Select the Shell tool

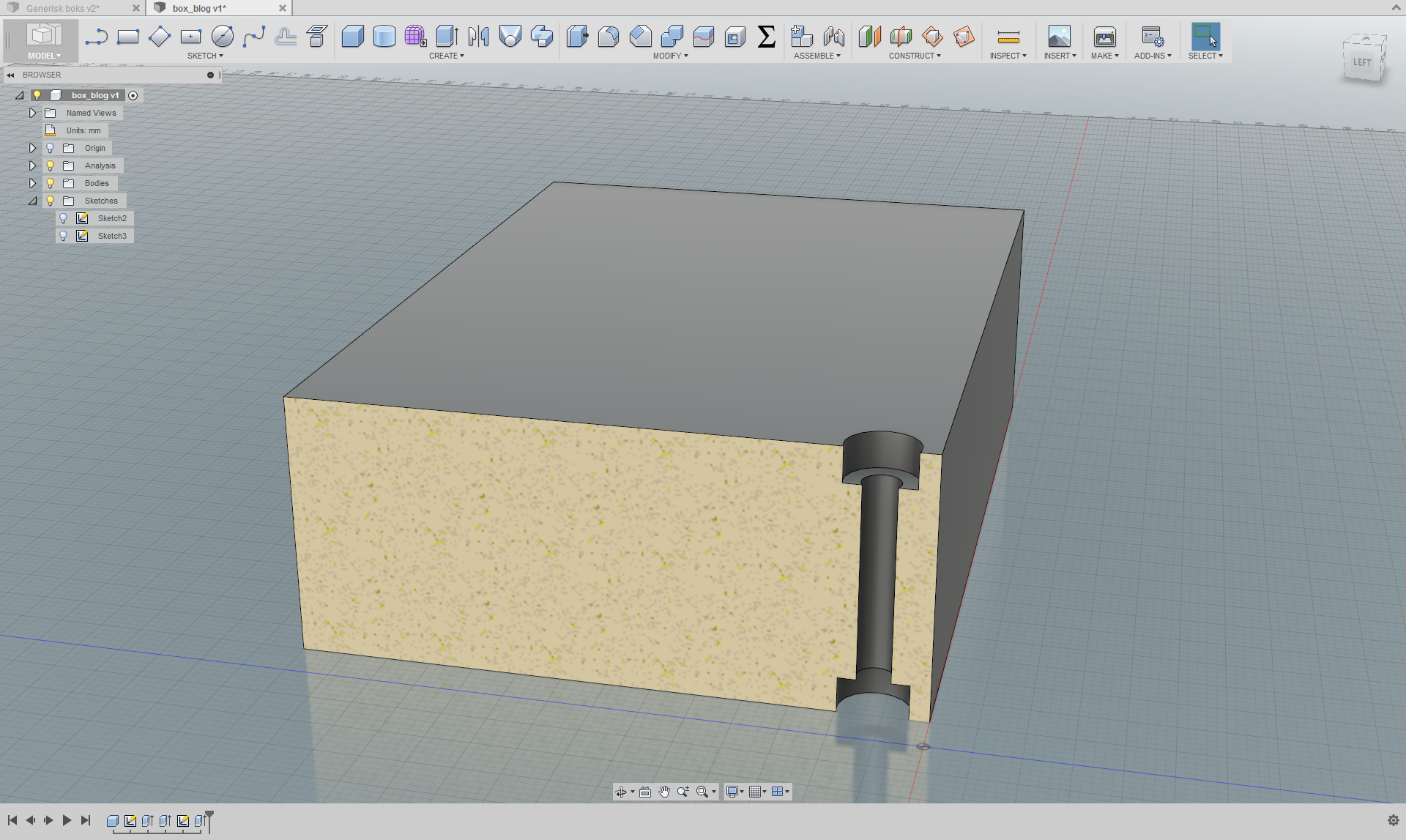(x=735, y=36)
